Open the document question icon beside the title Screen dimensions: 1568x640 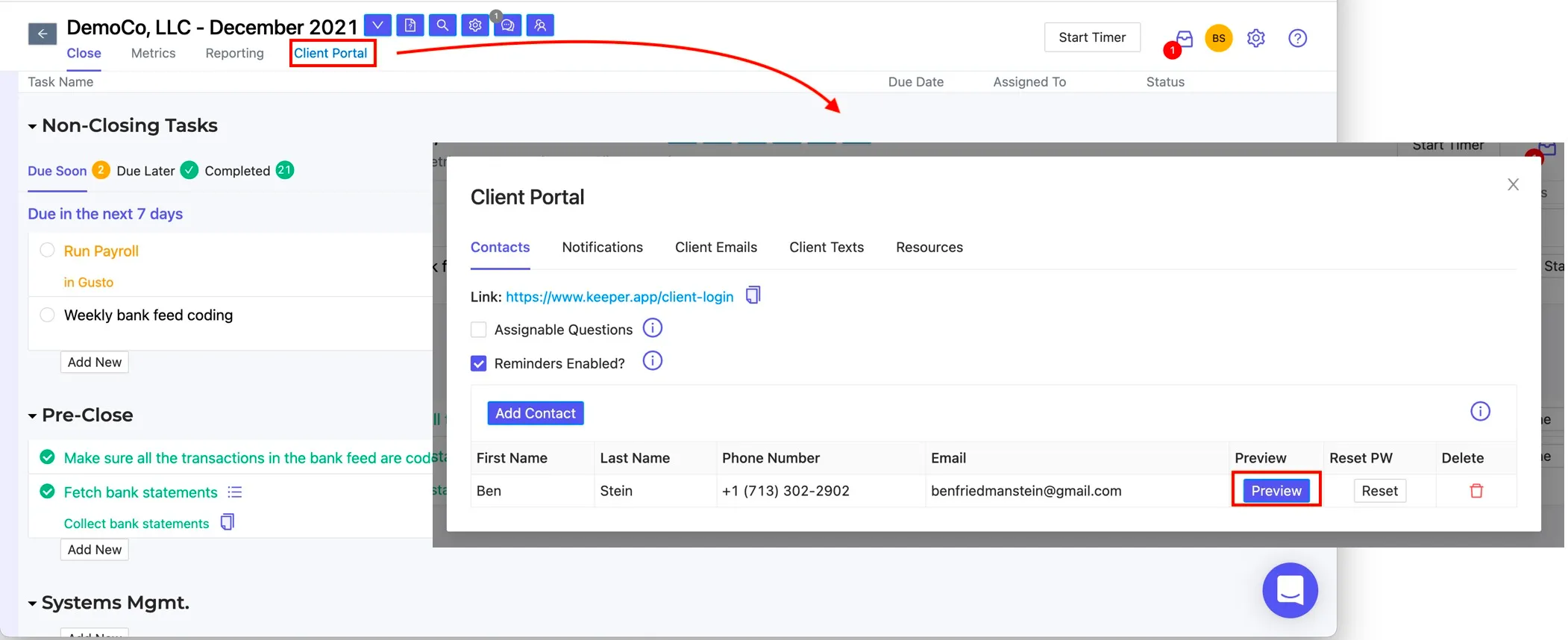(410, 25)
